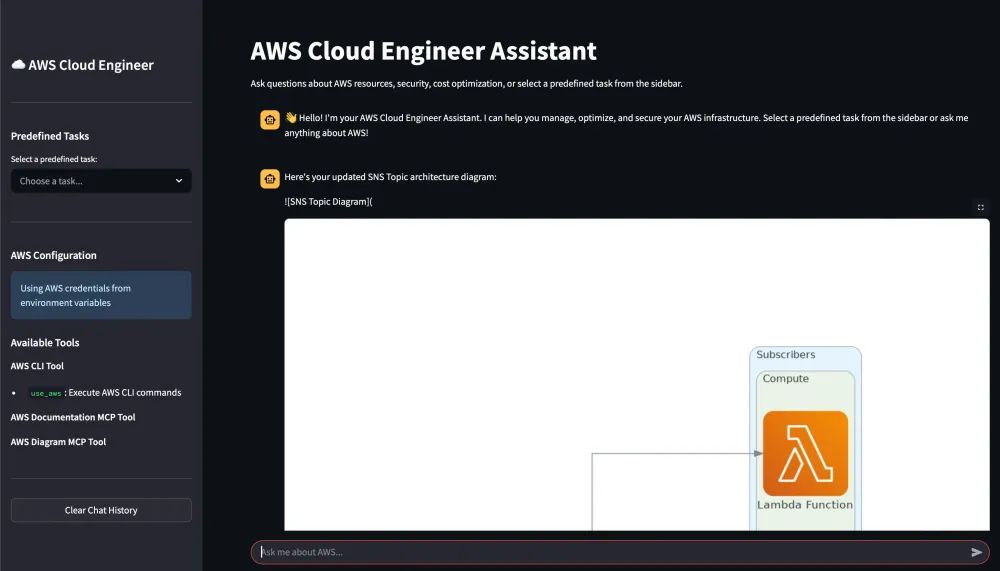
Task: Select the use_aws code label
Action: 46,393
